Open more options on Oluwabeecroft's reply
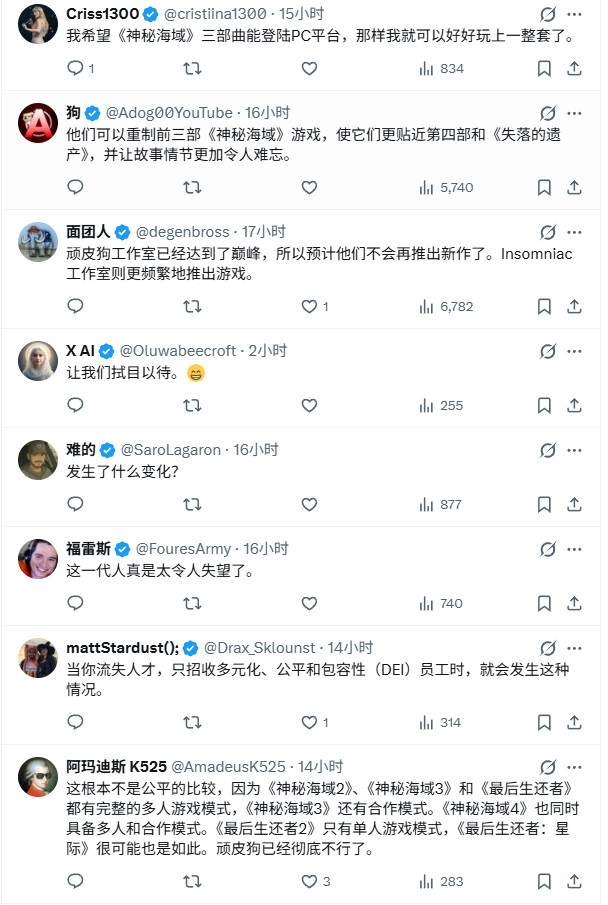608x905 pixels. click(573, 350)
